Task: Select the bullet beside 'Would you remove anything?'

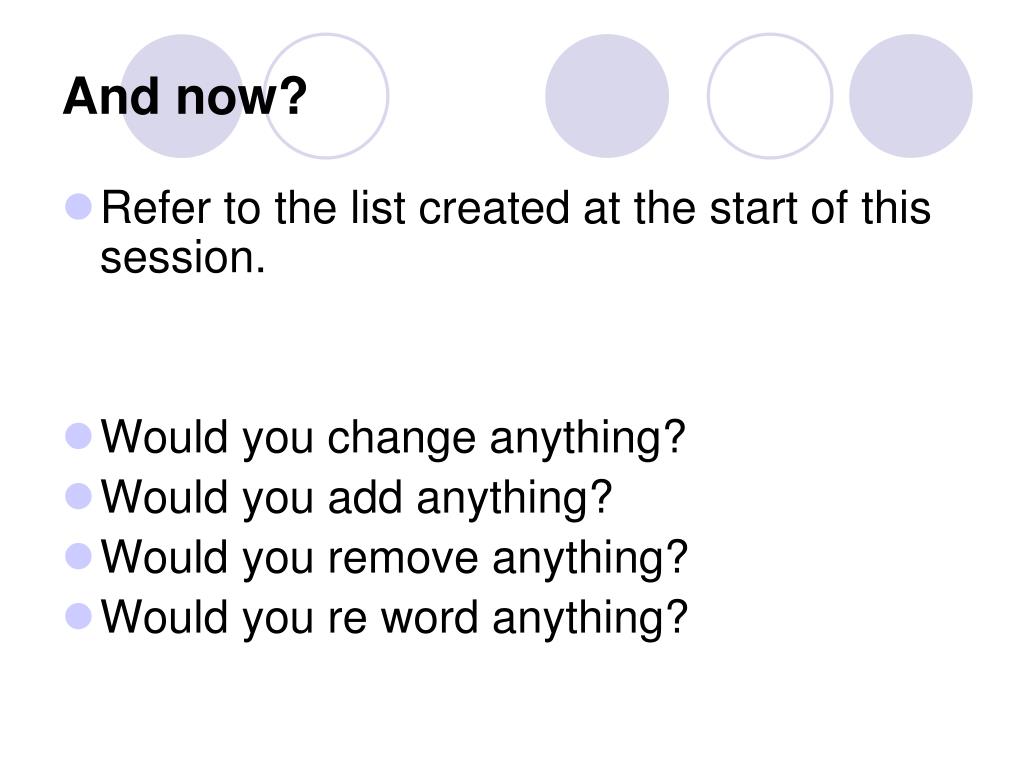Action: pos(79,556)
